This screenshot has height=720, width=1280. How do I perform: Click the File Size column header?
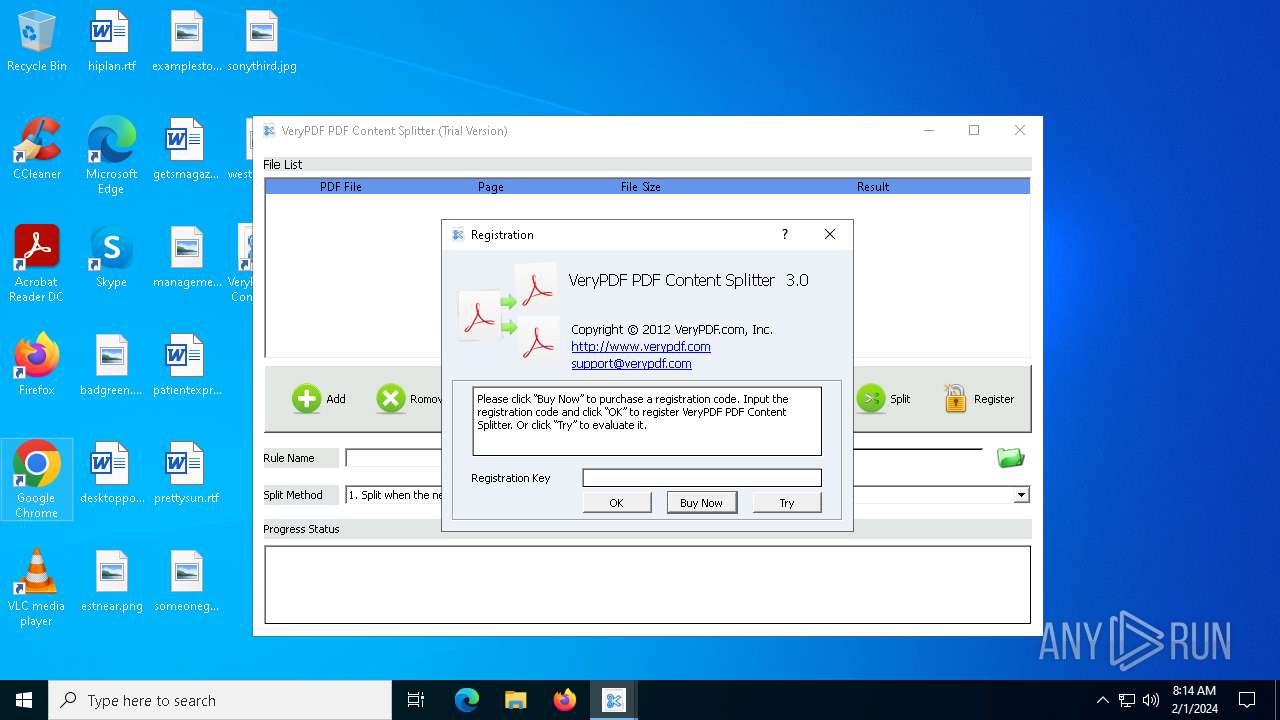click(641, 187)
